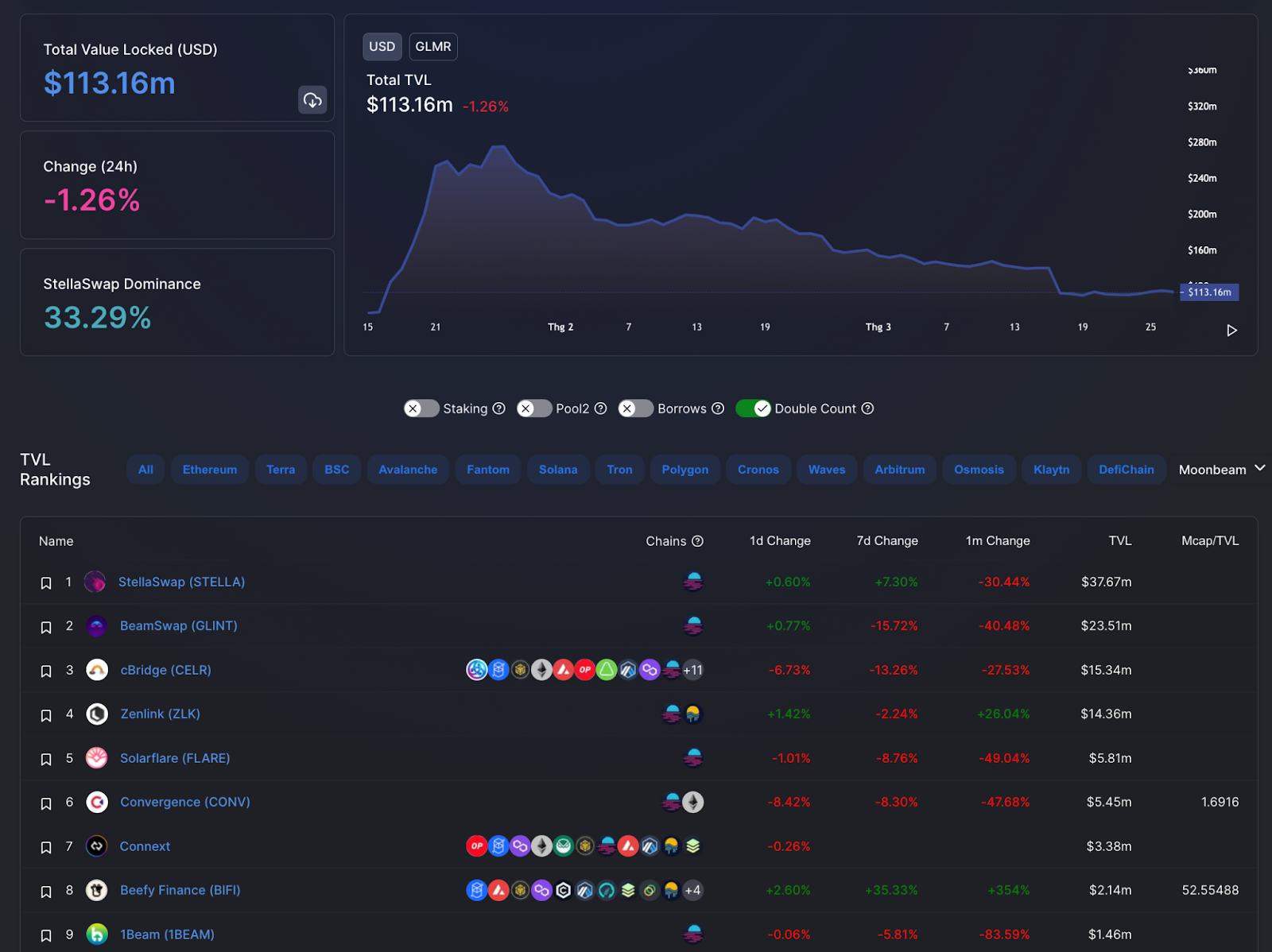Open the Zenlink (ZLK) protocol link
This screenshot has height=952, width=1272.
161,714
